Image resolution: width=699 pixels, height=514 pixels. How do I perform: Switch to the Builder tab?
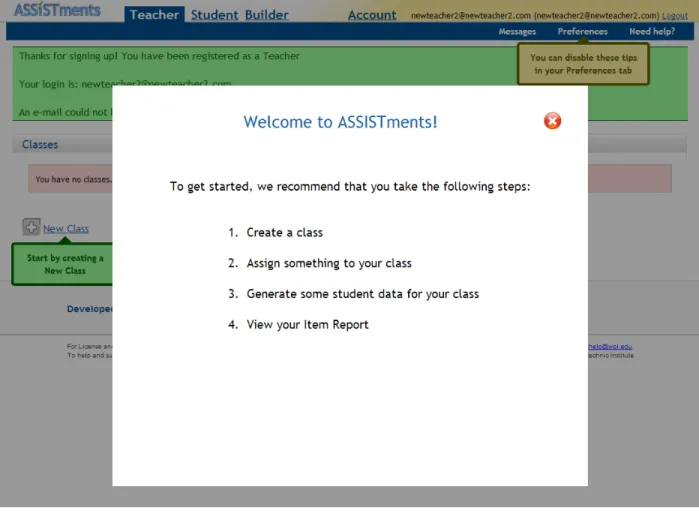(x=267, y=15)
